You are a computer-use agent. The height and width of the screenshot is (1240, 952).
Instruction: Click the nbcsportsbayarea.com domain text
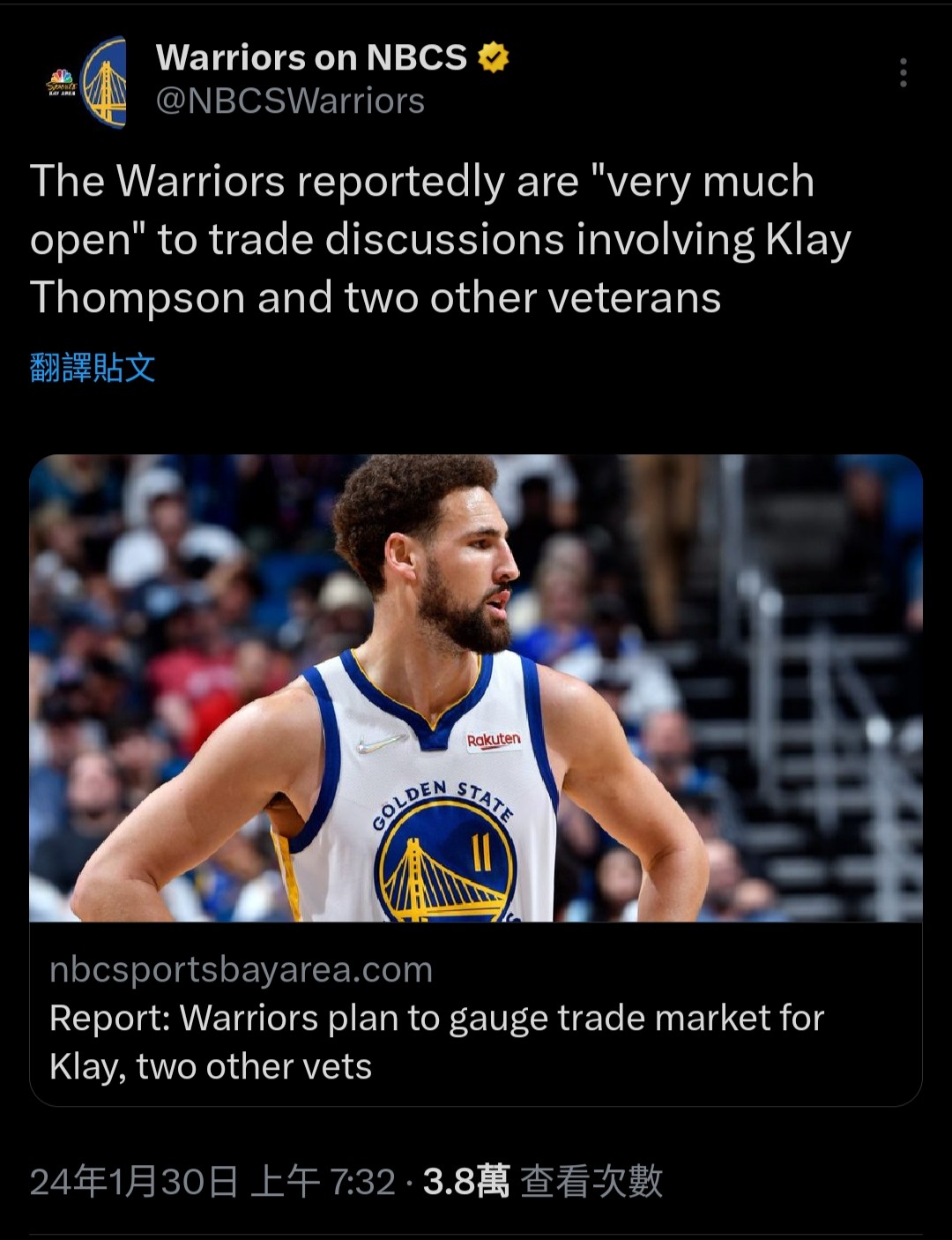pyautogui.click(x=242, y=969)
